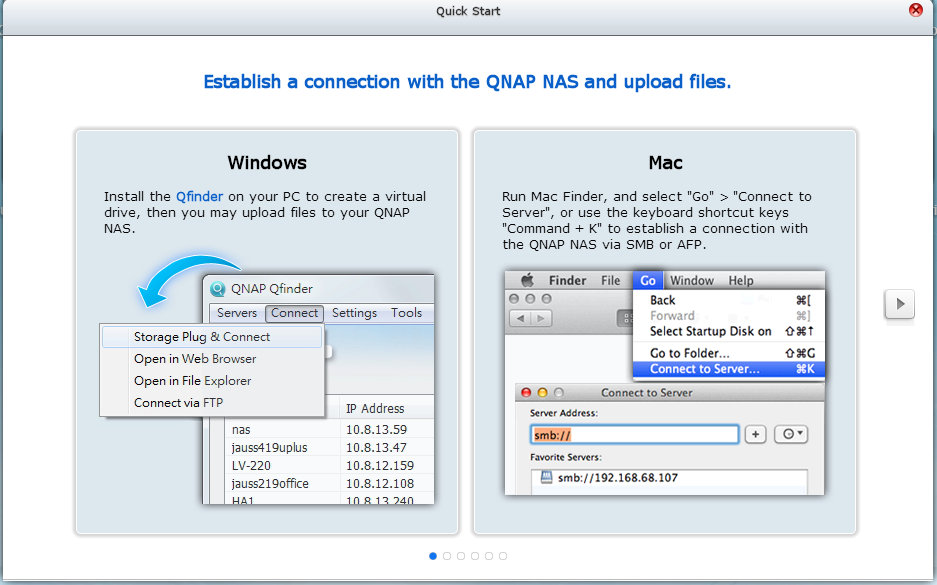Click the Mac section heading

coord(665,163)
